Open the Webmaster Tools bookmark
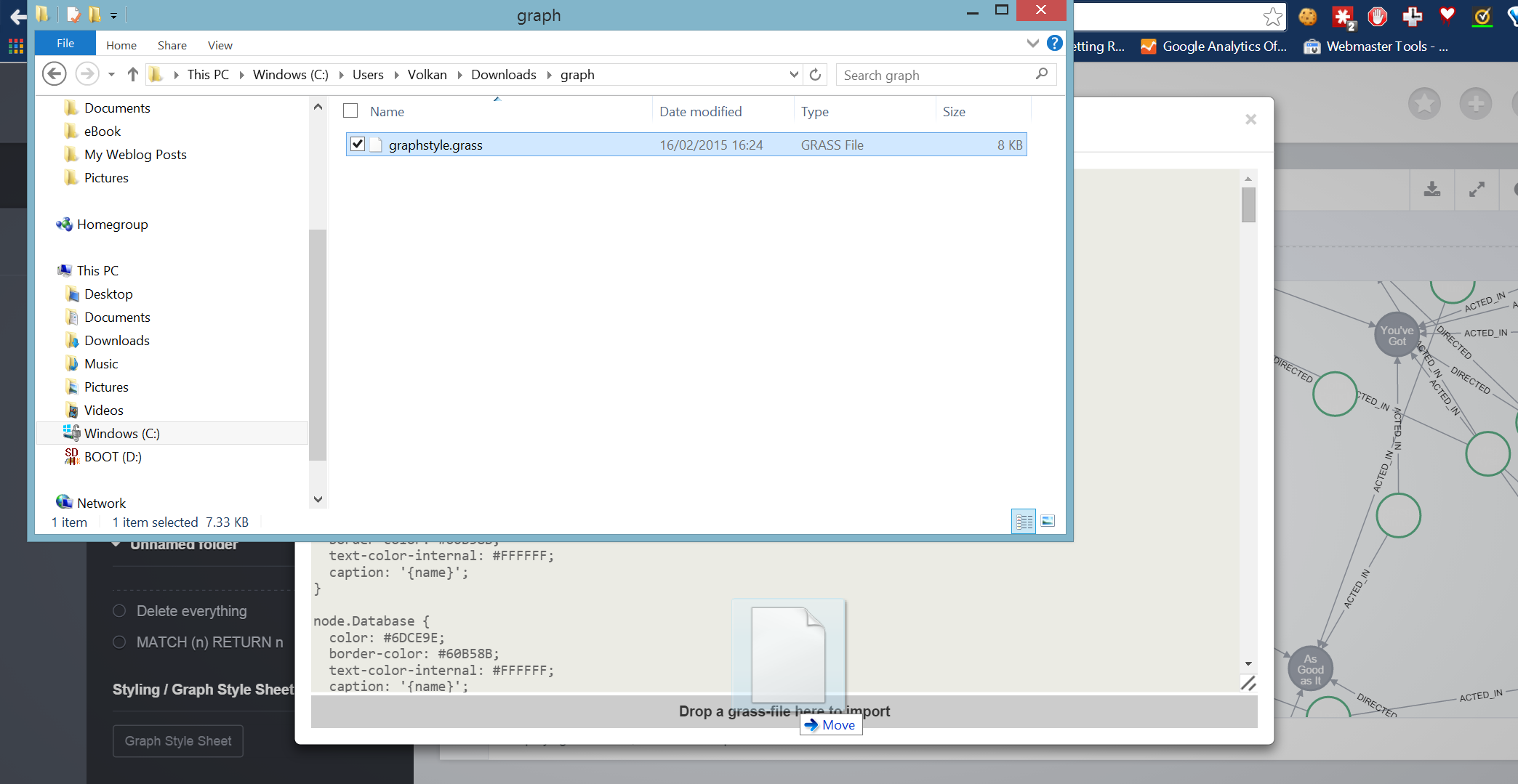This screenshot has width=1518, height=784. point(1376,46)
